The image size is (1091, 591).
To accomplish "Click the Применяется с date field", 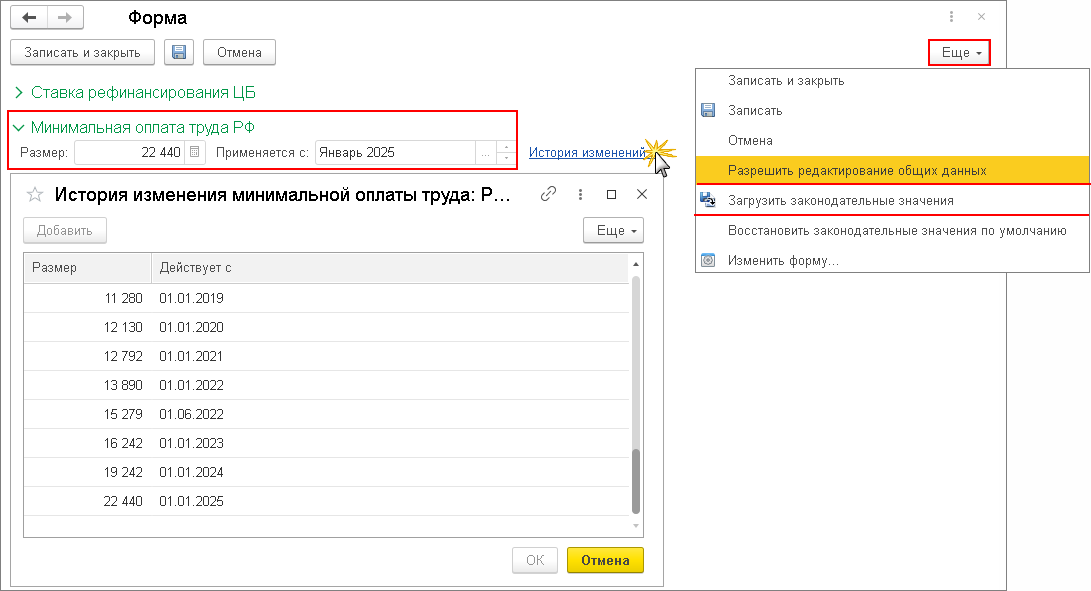I will point(395,153).
